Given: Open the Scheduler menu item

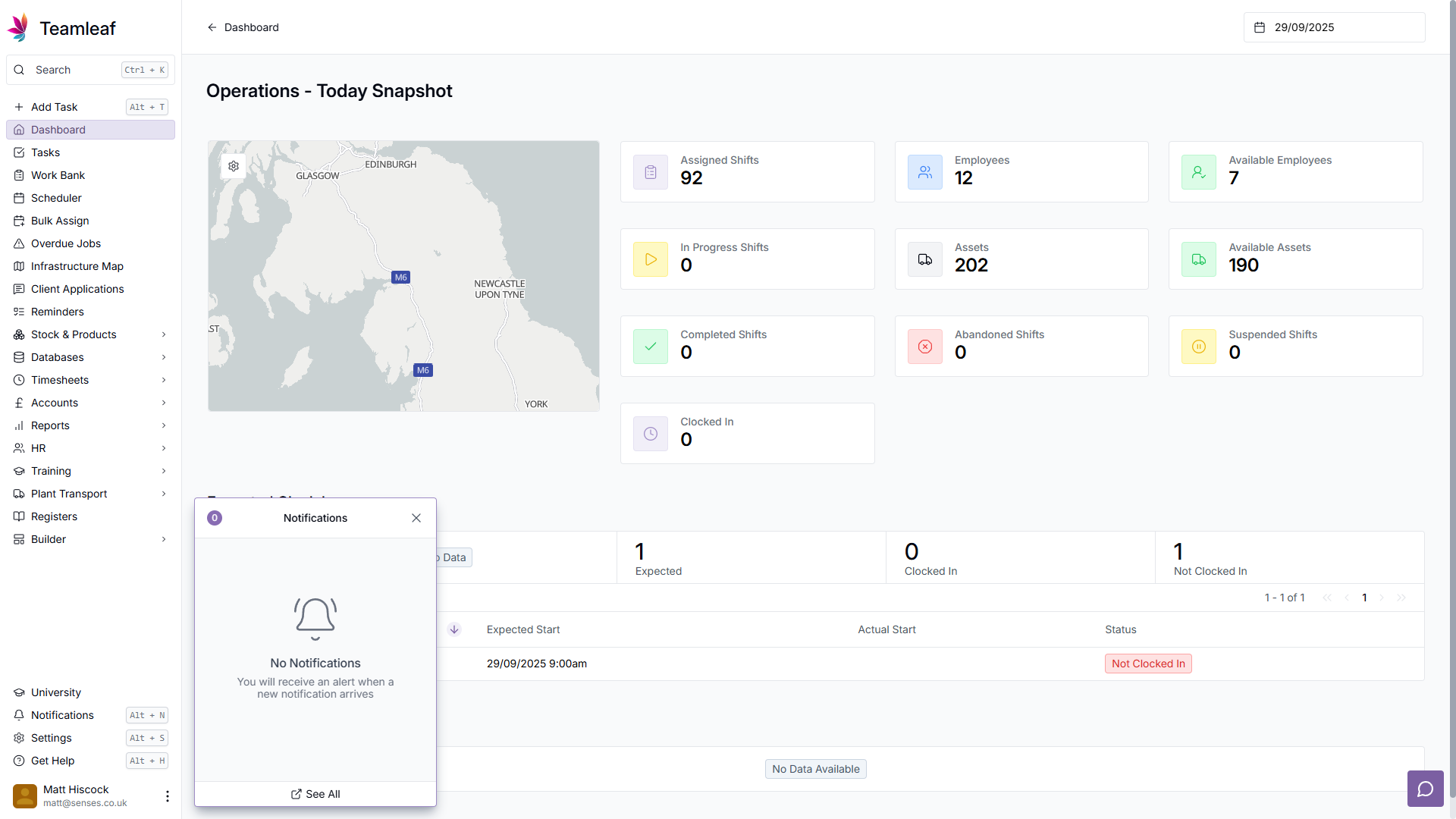Looking at the screenshot, I should coord(56,198).
